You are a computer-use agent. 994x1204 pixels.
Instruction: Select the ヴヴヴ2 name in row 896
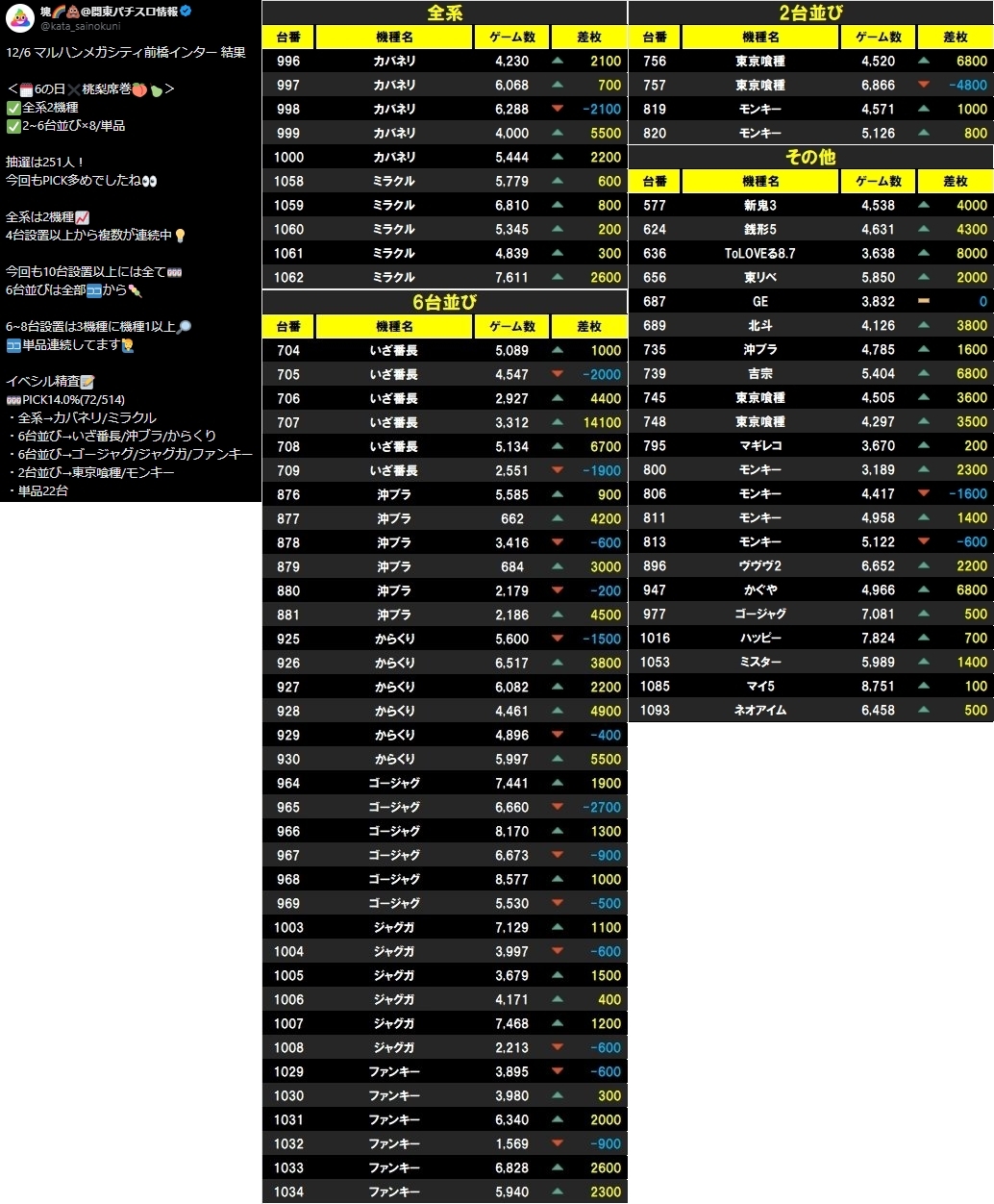click(x=760, y=565)
